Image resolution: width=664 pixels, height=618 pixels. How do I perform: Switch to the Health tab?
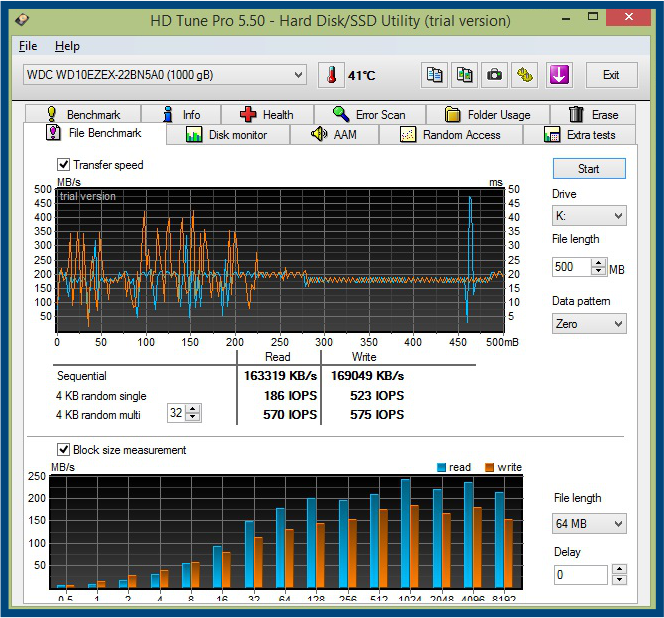click(x=267, y=114)
